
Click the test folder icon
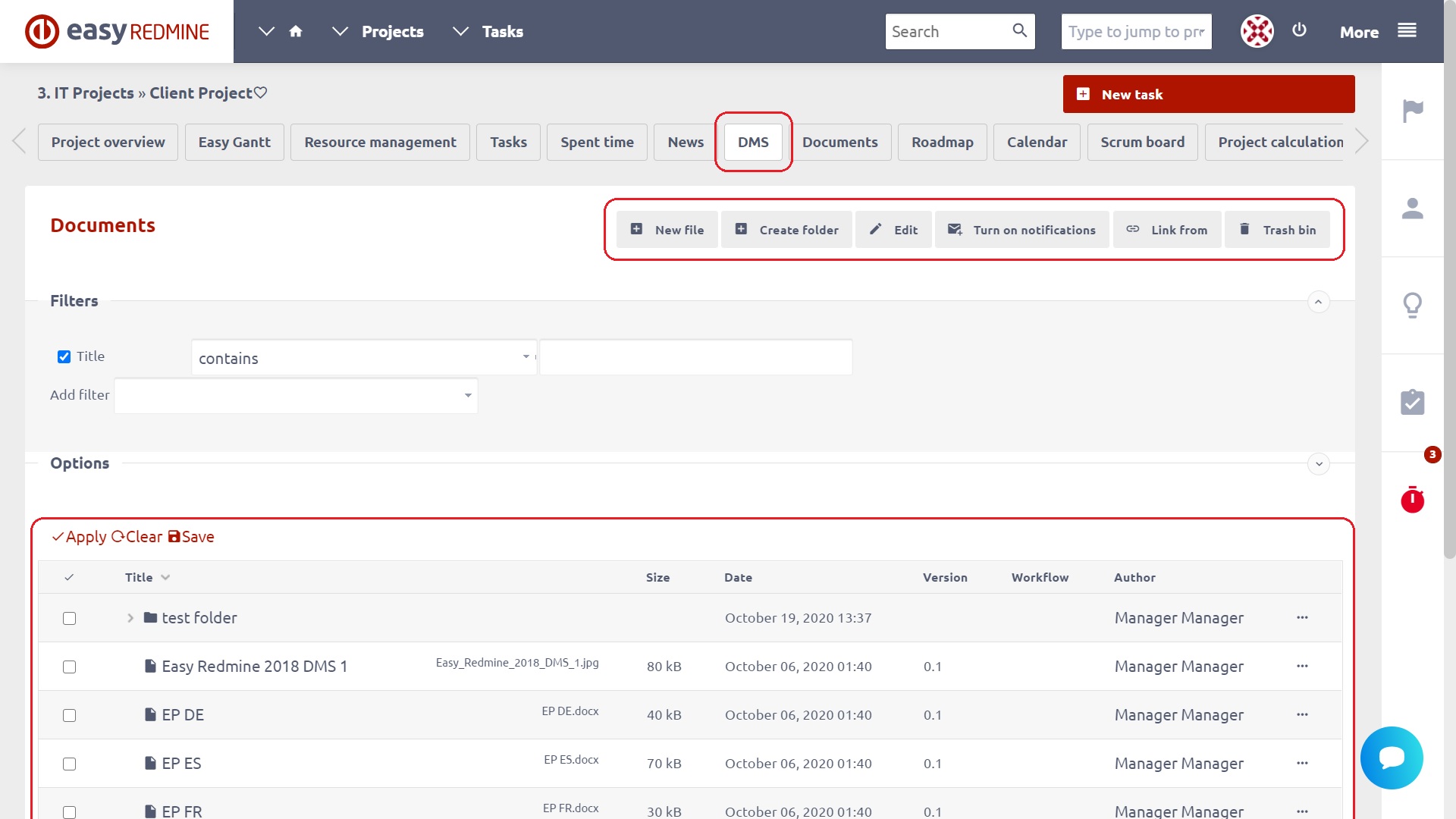pyautogui.click(x=150, y=617)
